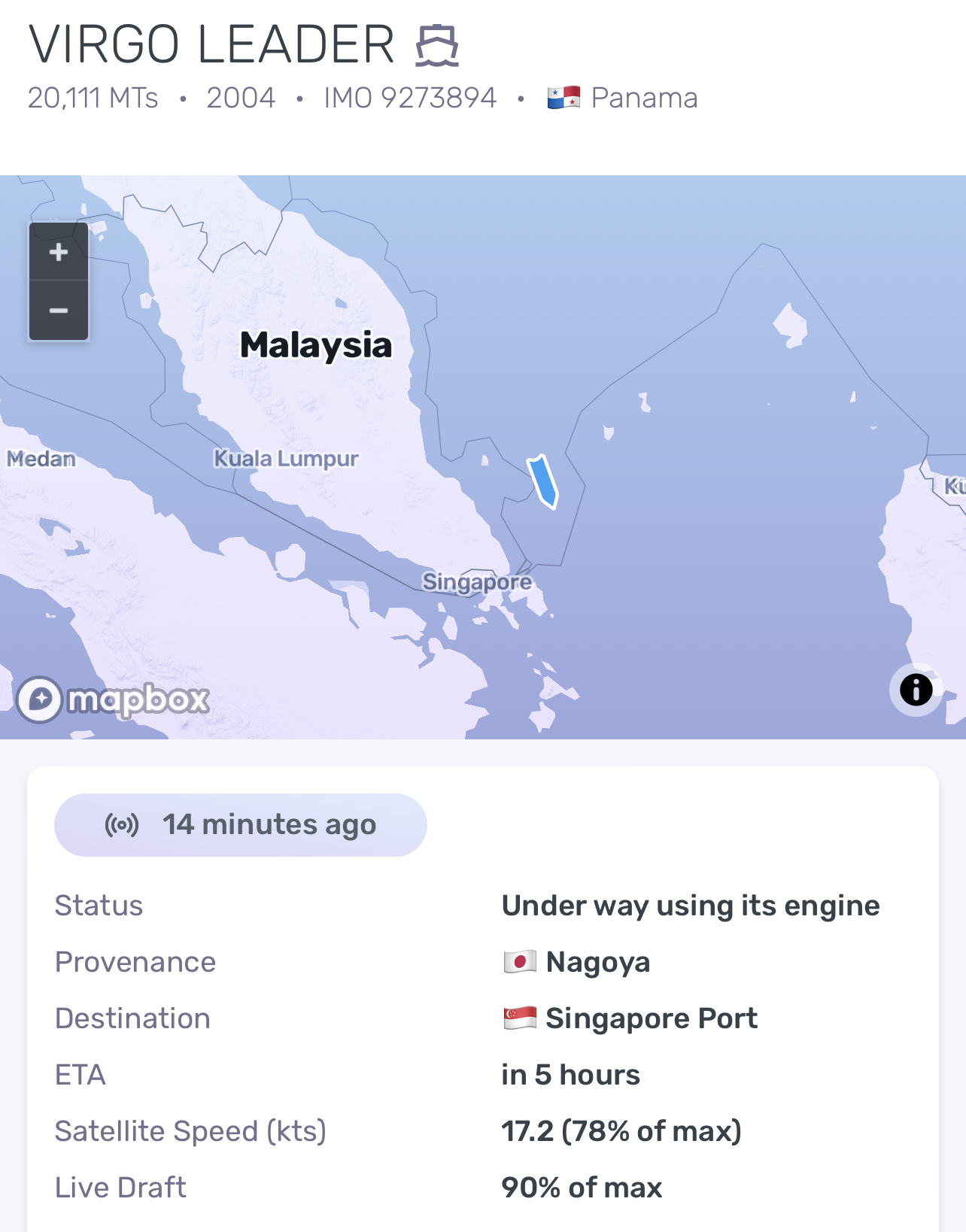Click the Under way using its engine status

[691, 906]
